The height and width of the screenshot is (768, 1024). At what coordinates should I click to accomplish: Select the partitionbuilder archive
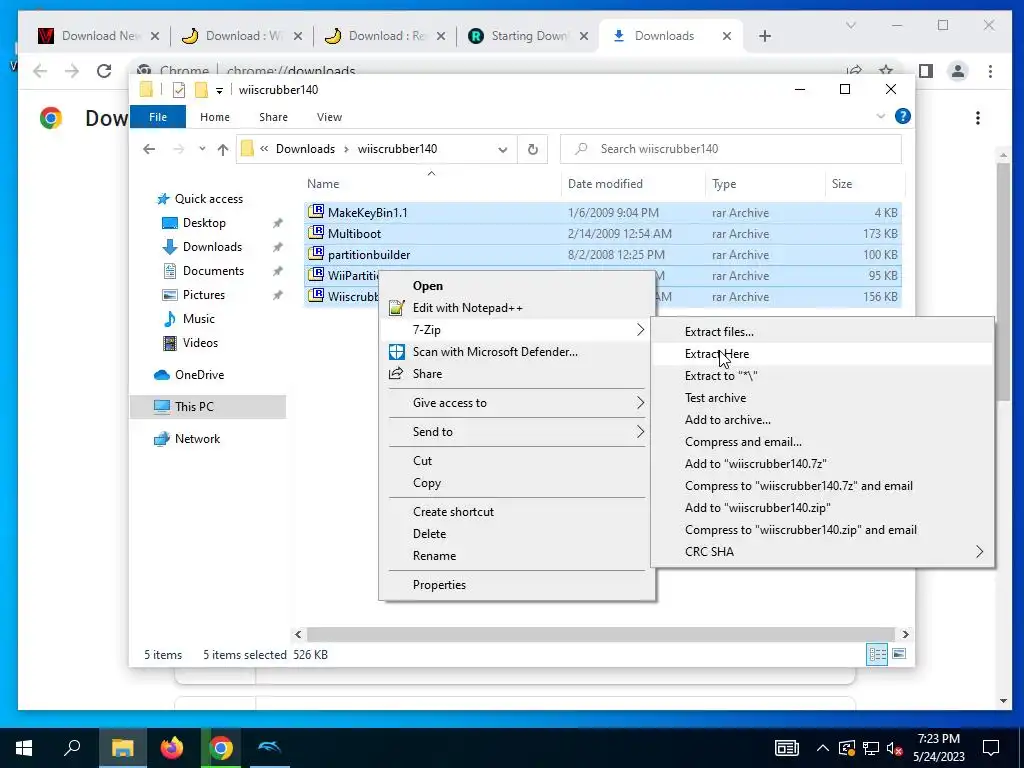point(603,254)
